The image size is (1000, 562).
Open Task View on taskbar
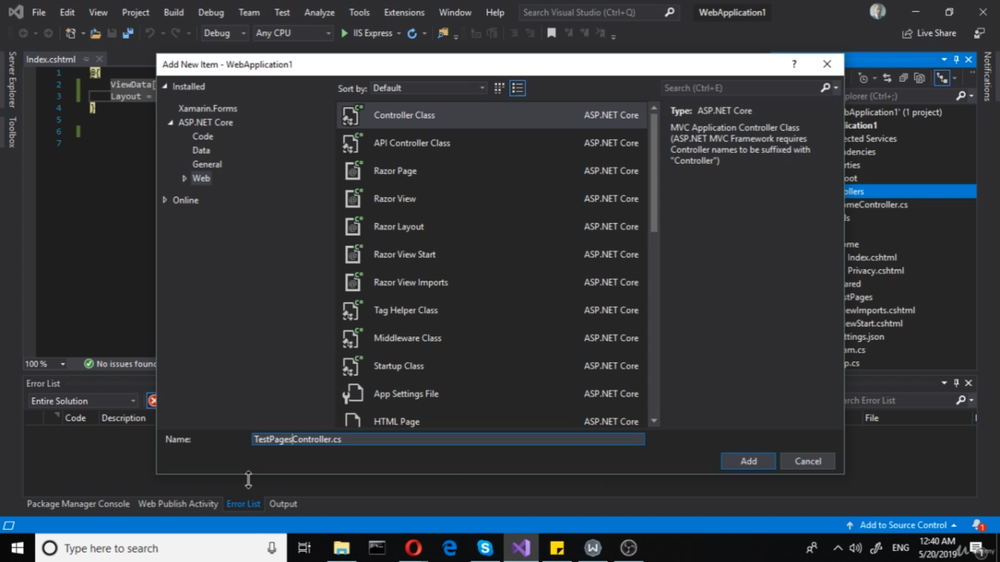304,548
